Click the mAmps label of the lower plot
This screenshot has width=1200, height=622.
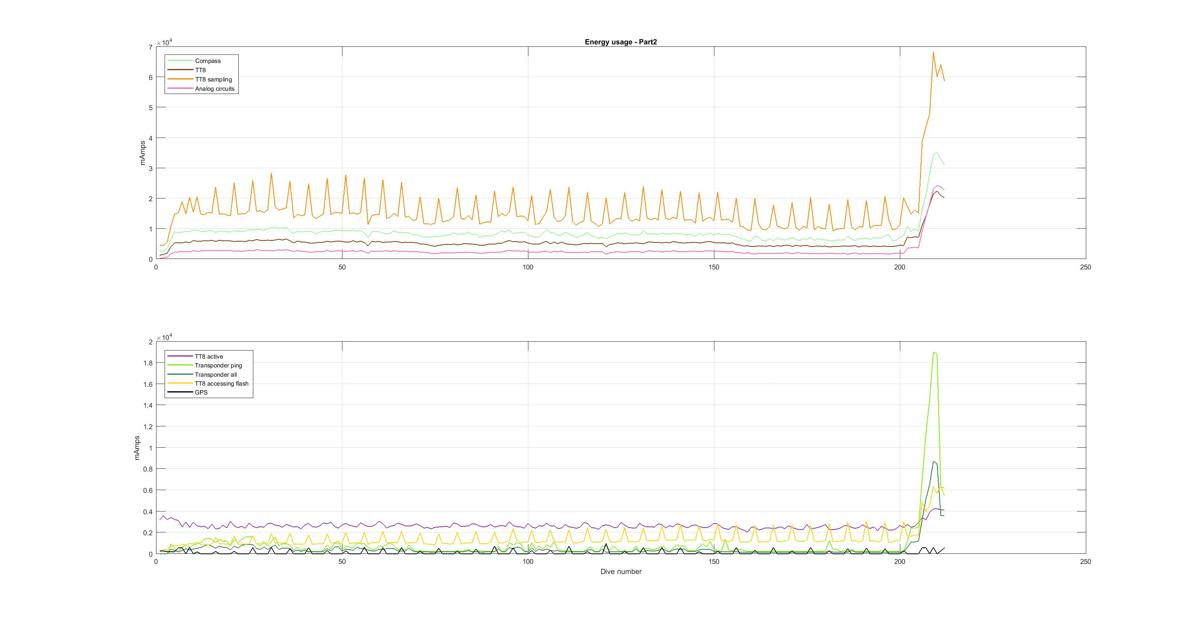point(136,448)
